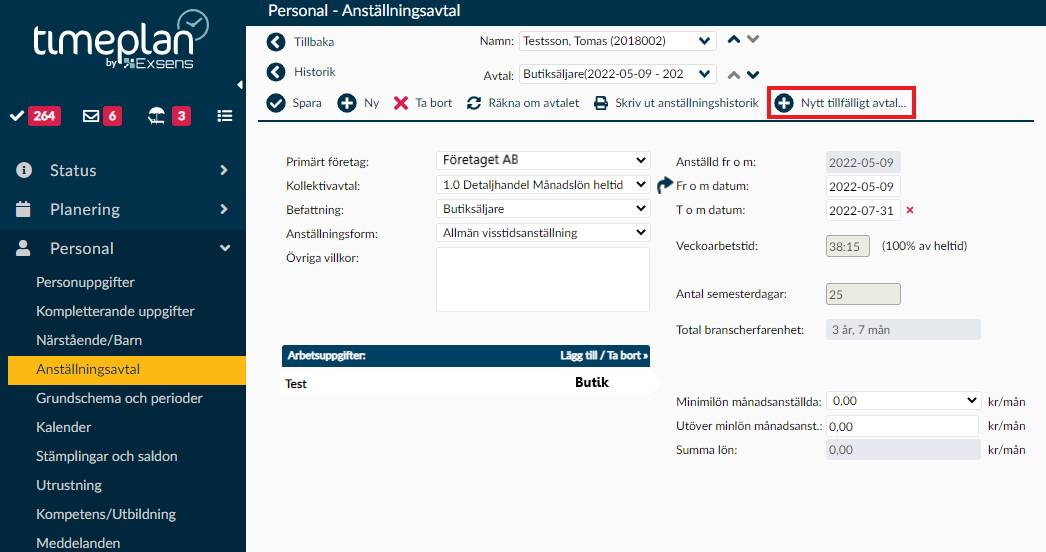Open the Avtal dropdown
Viewport: 1046px width, 552px height.
pos(618,74)
